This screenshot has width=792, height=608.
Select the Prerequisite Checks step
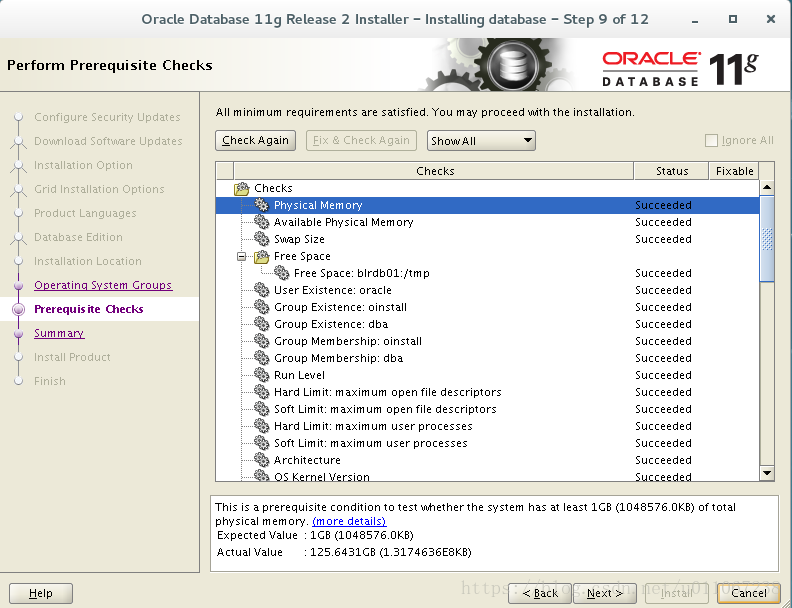[x=89, y=309]
